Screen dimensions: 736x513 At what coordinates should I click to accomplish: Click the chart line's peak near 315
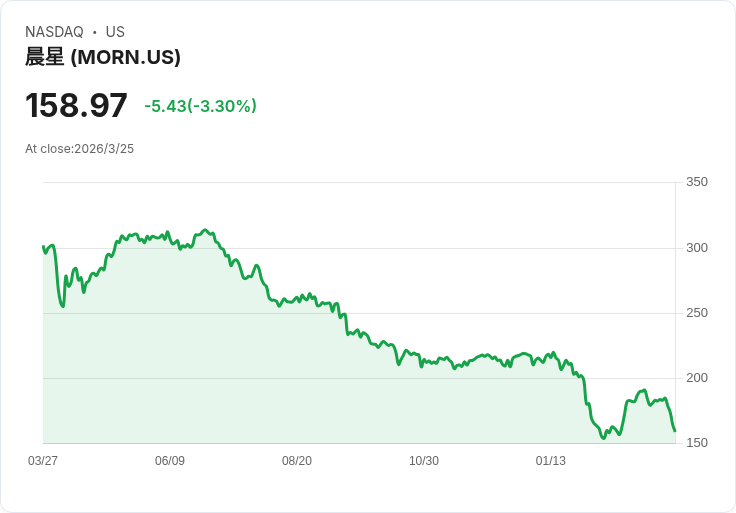click(204, 230)
